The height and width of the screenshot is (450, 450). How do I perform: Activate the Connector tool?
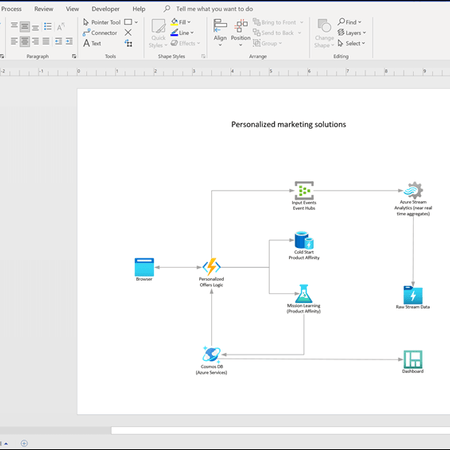100,33
